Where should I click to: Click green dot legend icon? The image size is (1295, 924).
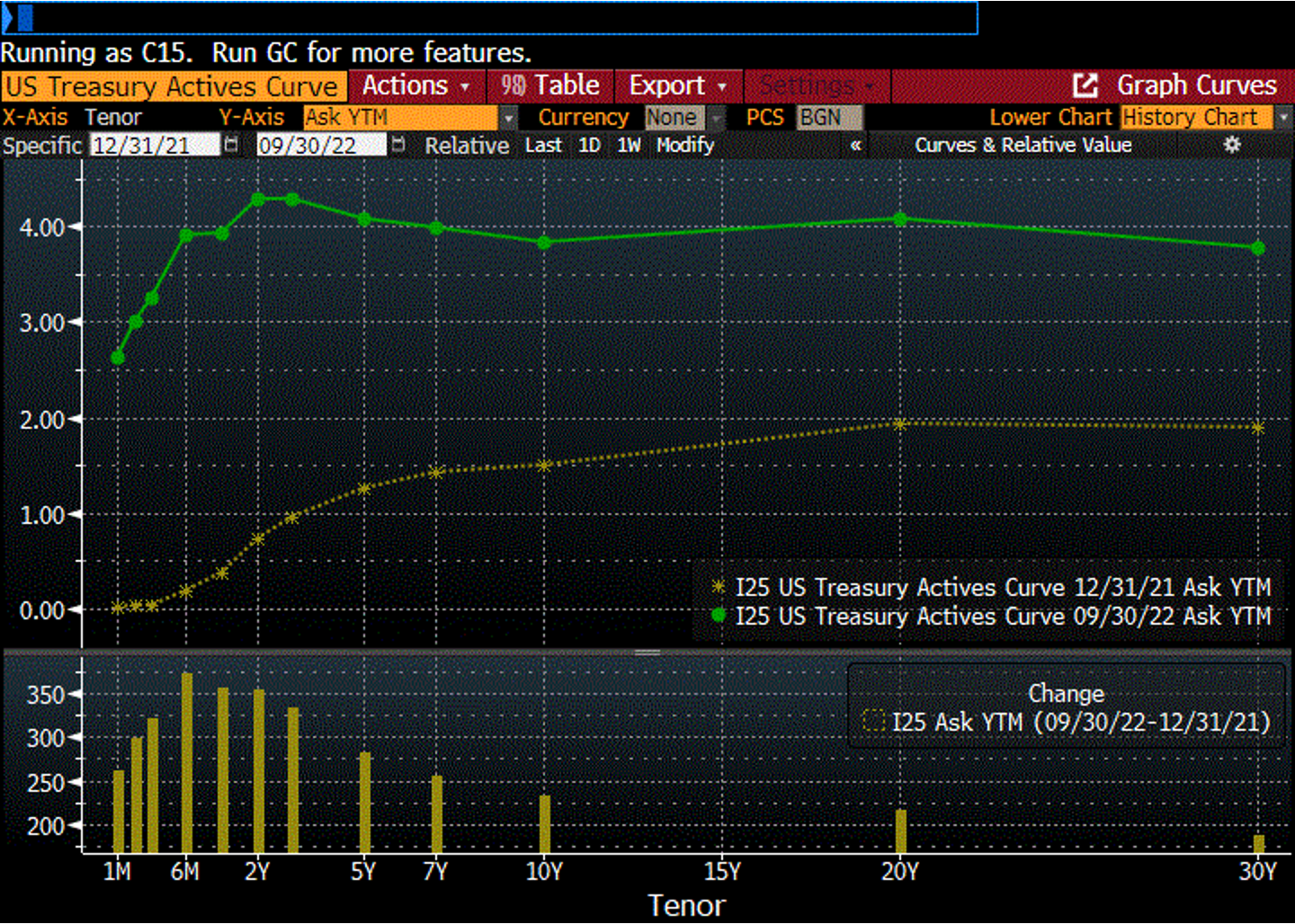click(718, 616)
